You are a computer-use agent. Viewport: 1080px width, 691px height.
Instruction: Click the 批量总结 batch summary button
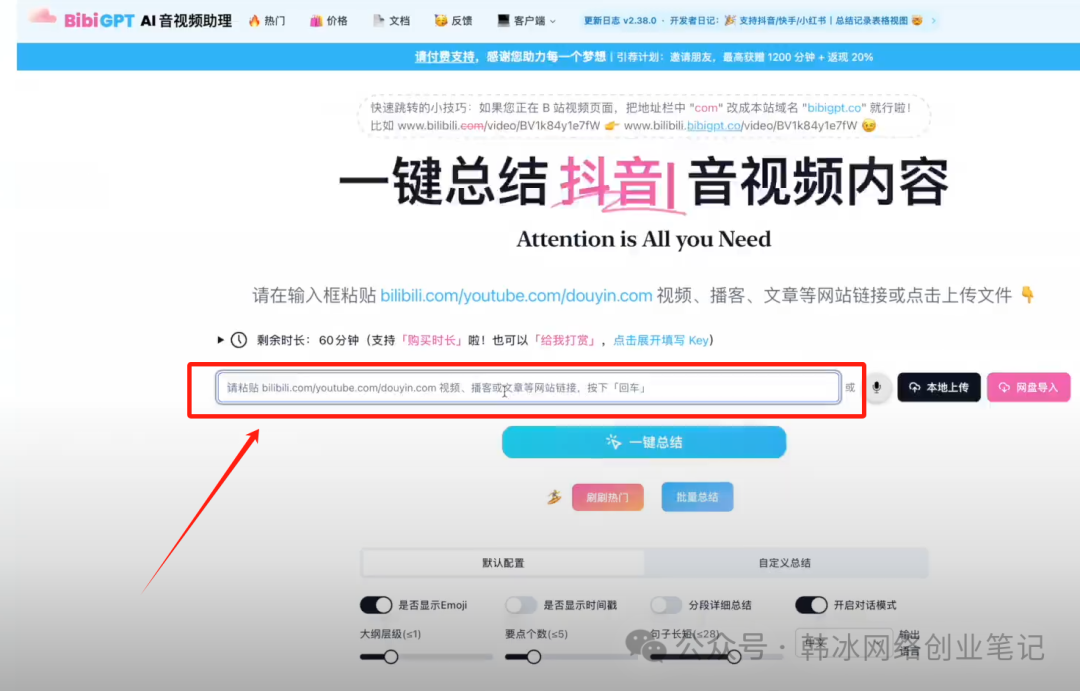[697, 497]
